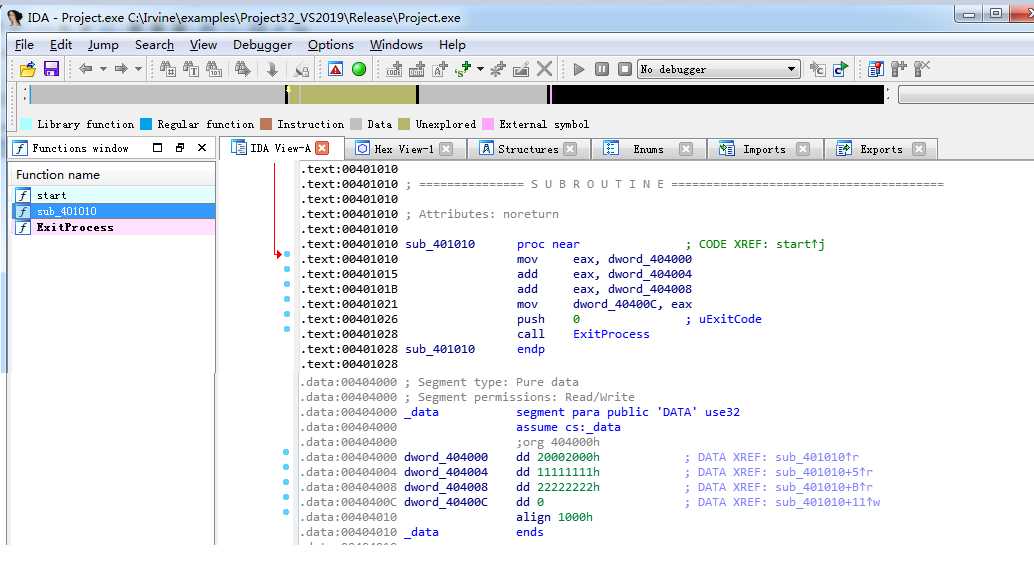Select sub_401010 in the functions list
Viewport: 1034px width, 569px height.
pyautogui.click(x=113, y=211)
